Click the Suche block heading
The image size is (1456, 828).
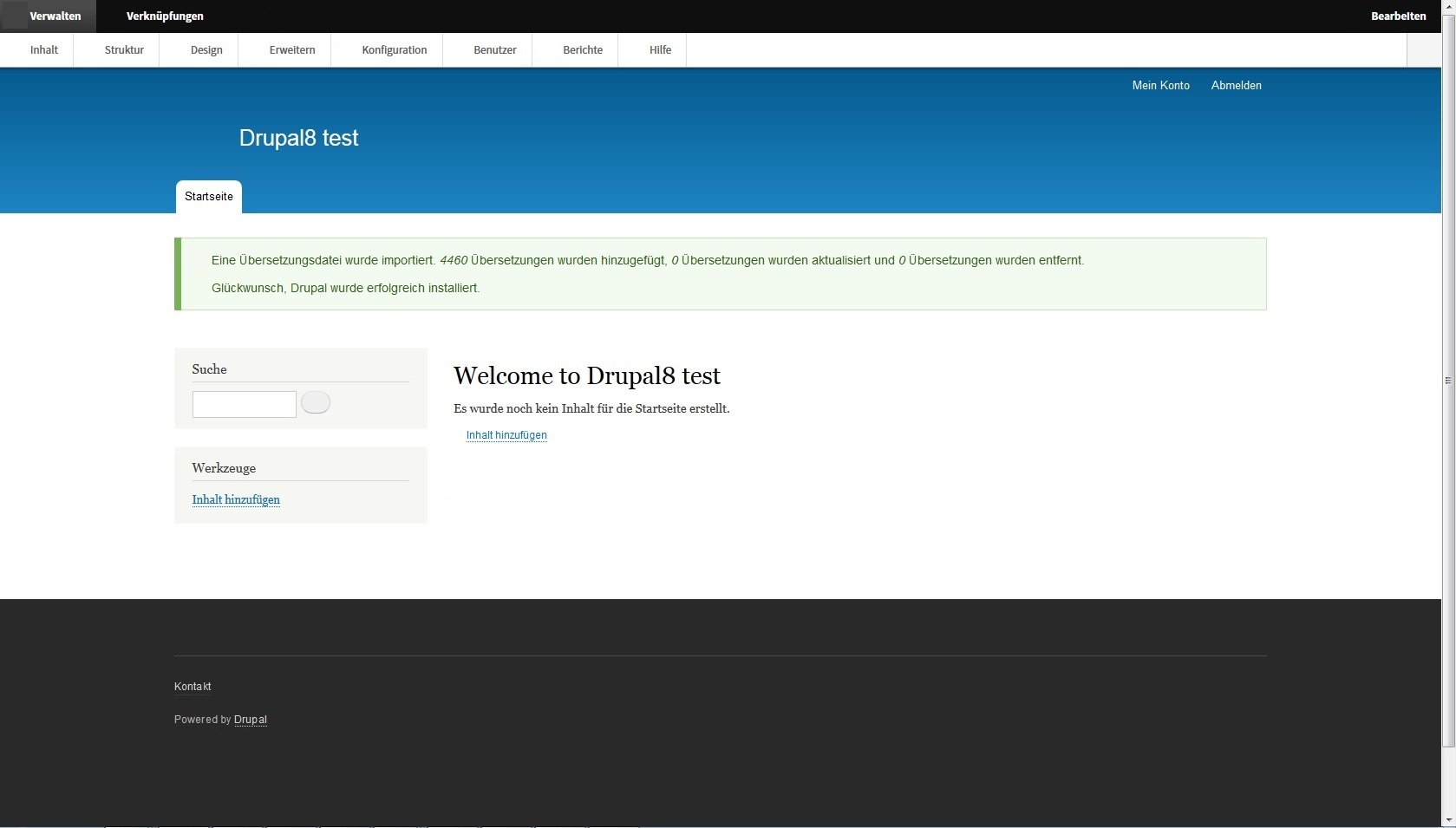209,369
